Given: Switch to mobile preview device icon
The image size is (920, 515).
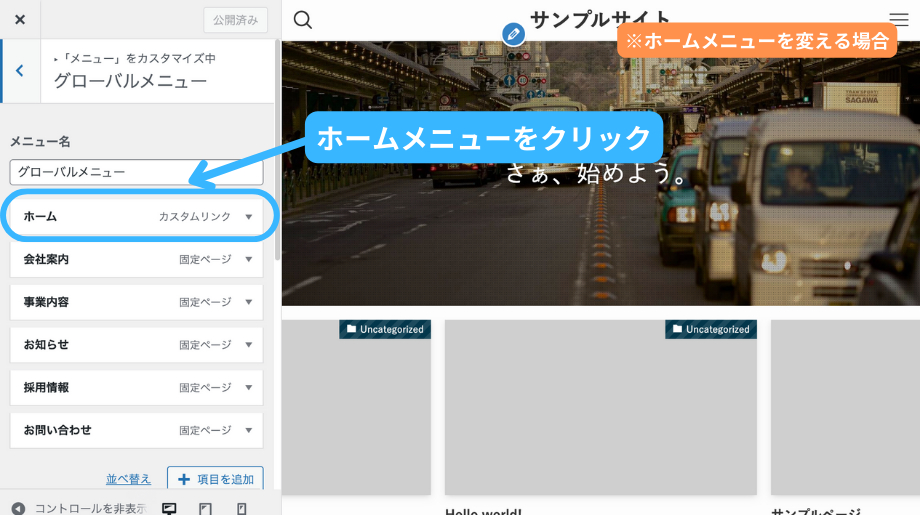Looking at the screenshot, I should (241, 508).
